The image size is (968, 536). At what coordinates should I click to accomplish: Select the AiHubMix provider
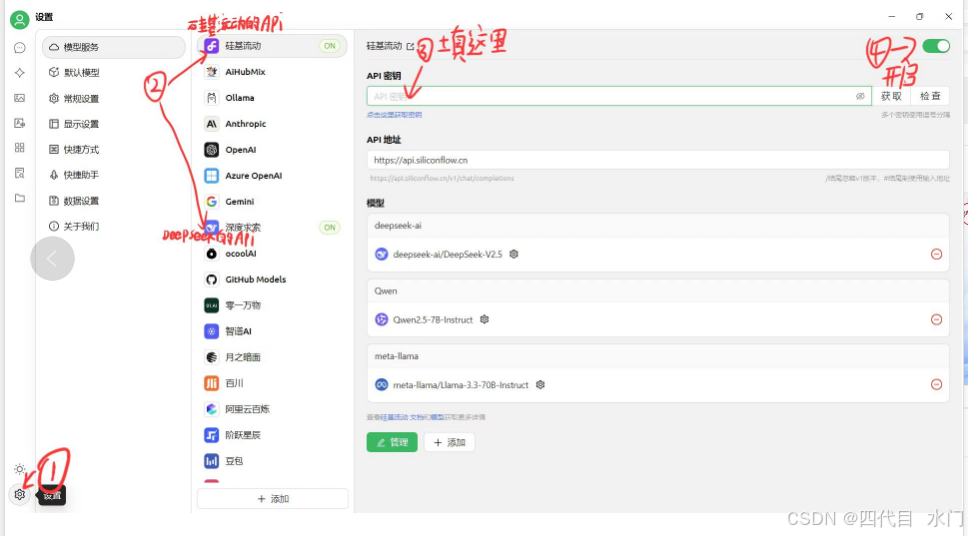[x=272, y=72]
